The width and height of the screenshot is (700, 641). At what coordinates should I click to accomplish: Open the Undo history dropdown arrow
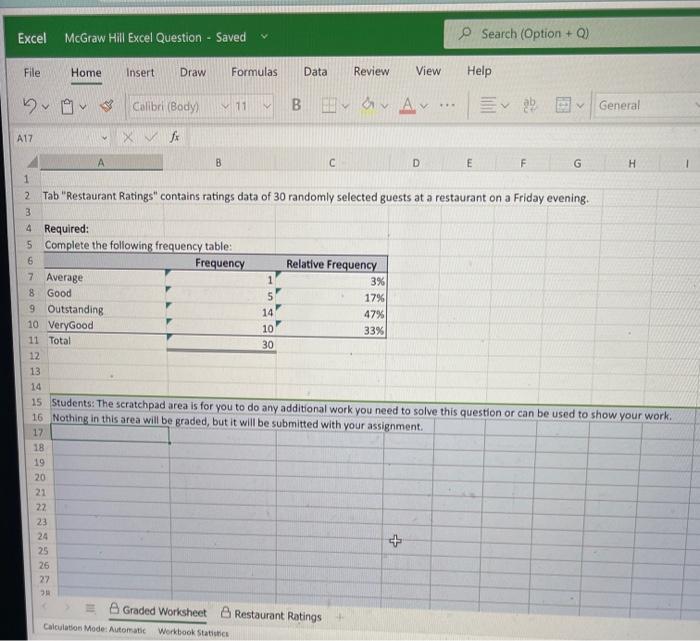[45, 107]
